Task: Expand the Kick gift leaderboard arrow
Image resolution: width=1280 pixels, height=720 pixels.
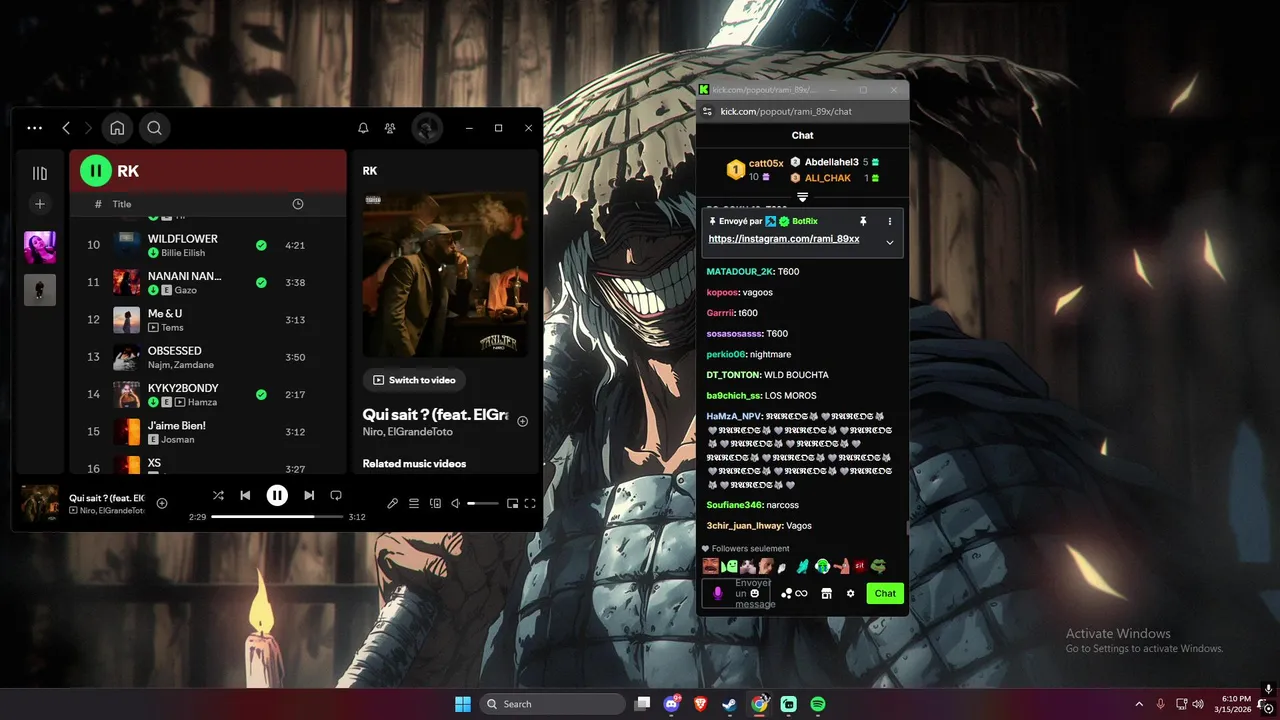Action: (802, 197)
